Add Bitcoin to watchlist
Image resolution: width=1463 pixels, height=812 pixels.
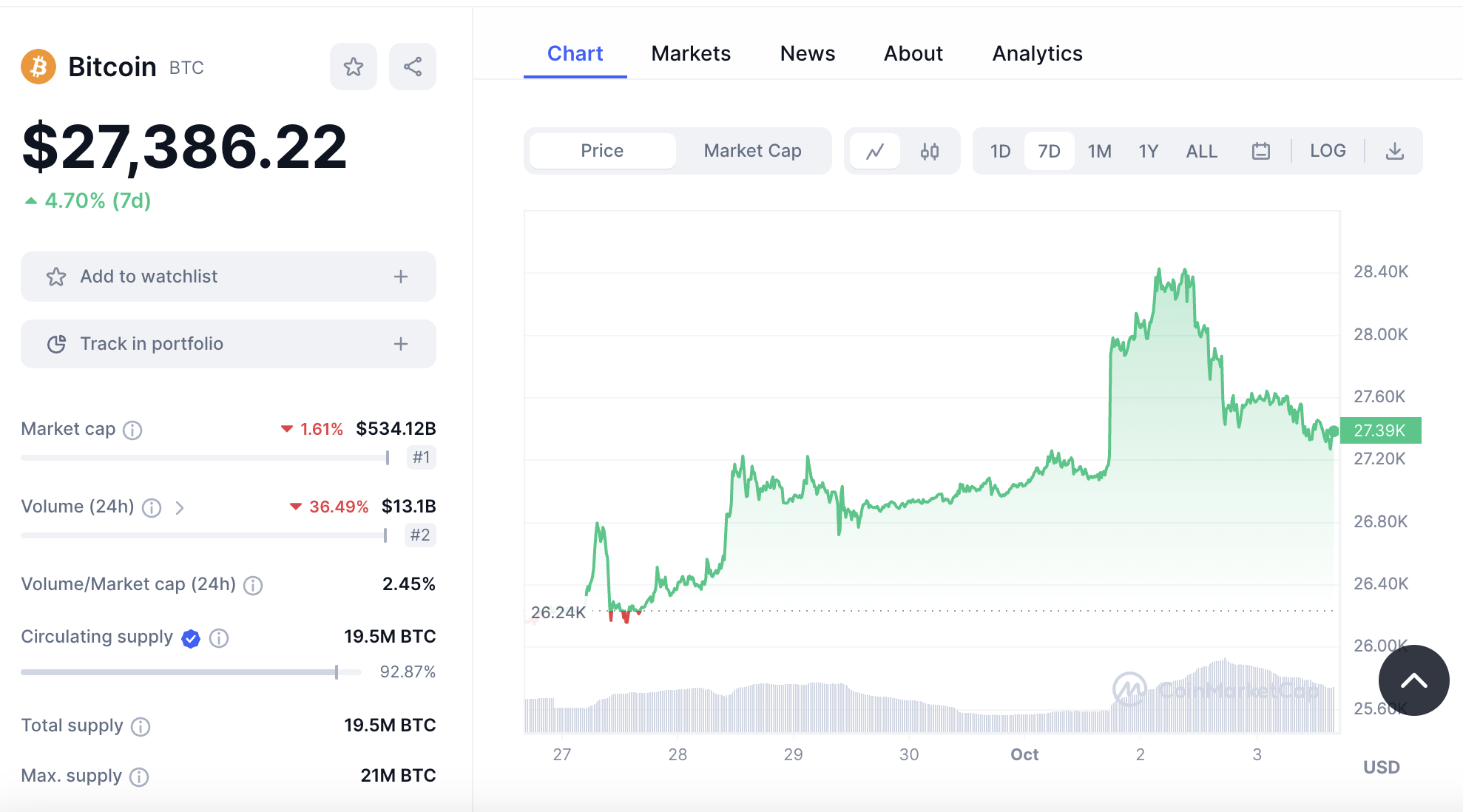[x=228, y=277]
